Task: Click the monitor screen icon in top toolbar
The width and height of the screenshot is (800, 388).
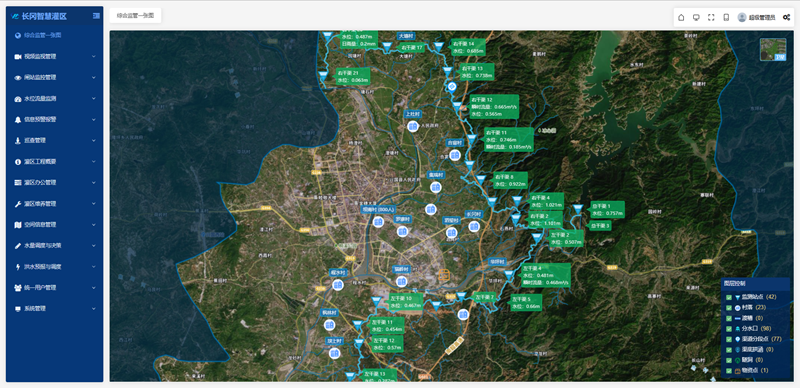Action: (696, 17)
